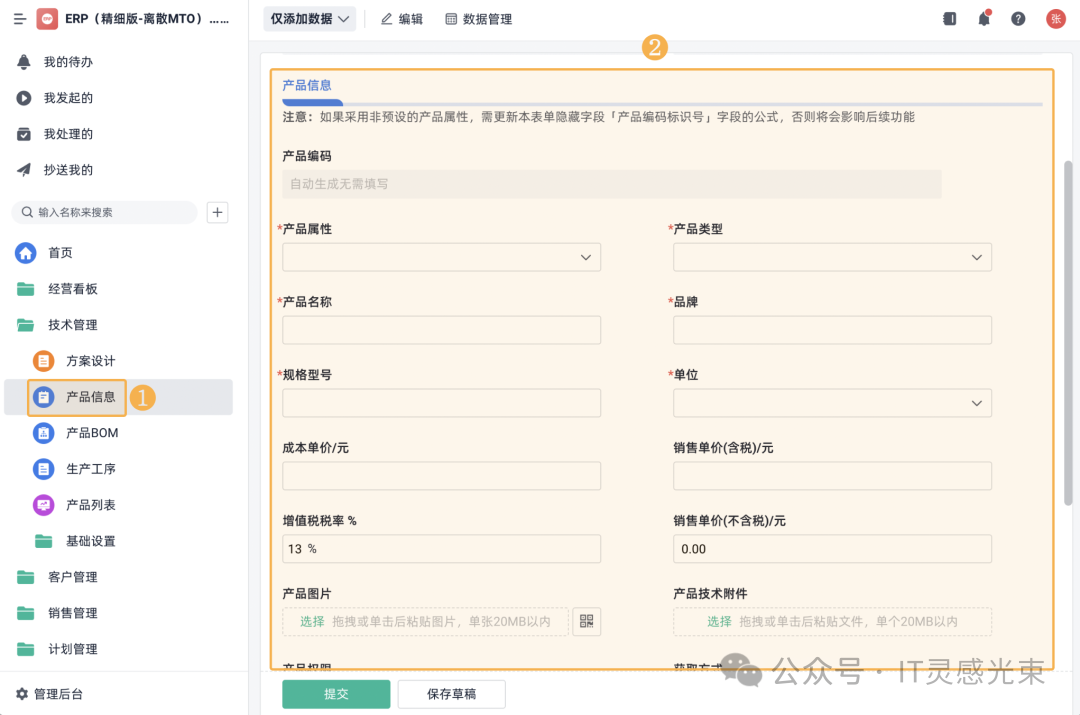
Task: Open the 仅添加数据 mode dropdown
Action: [310, 19]
